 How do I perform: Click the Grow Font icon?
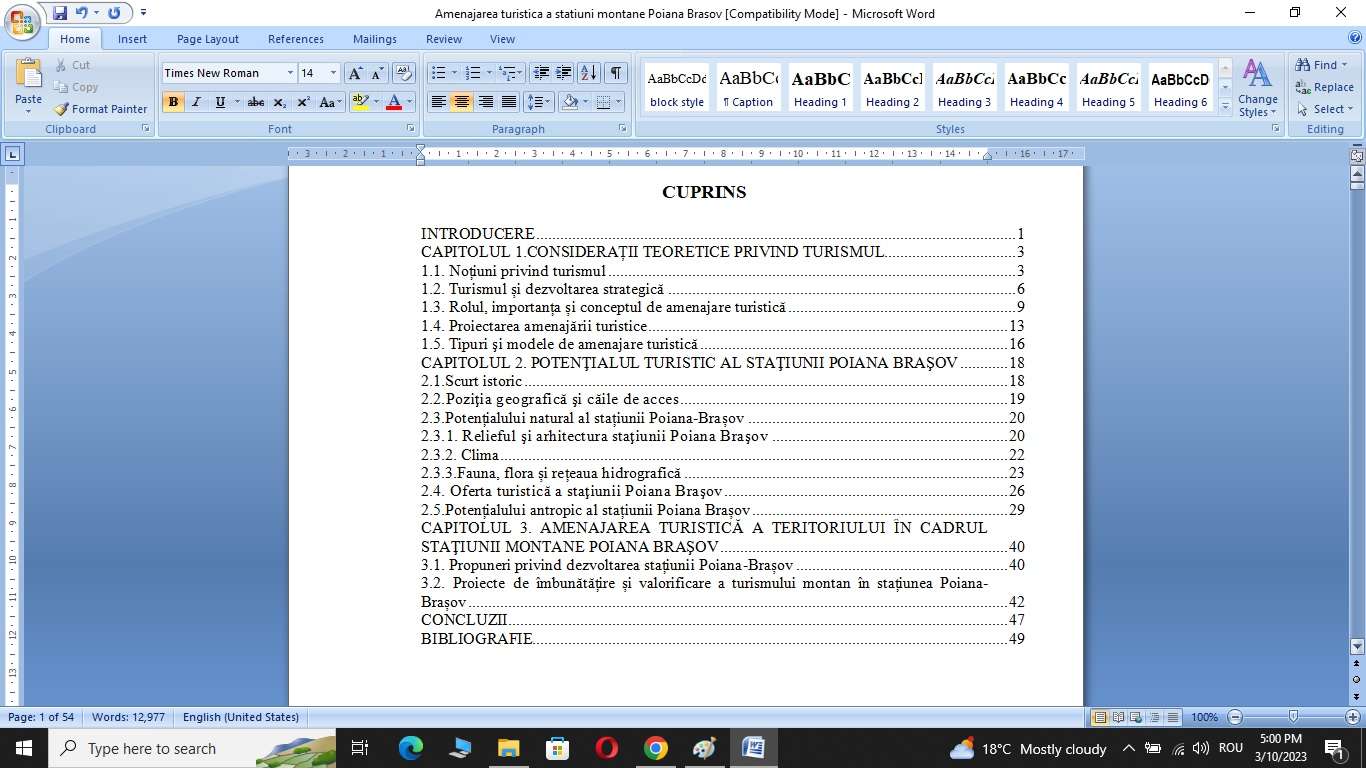(355, 73)
